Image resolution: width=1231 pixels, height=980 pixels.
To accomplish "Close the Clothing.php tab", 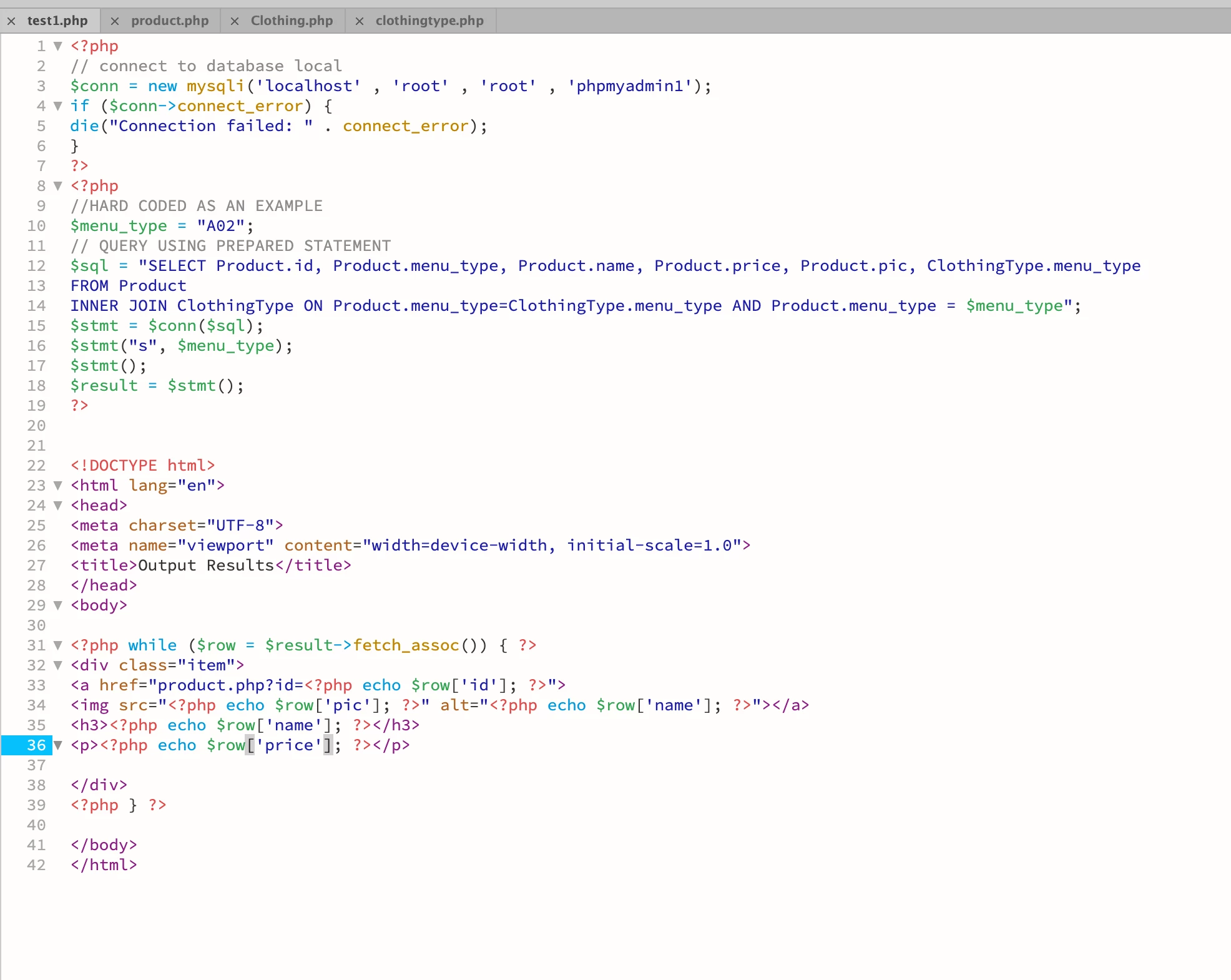I will coord(235,21).
